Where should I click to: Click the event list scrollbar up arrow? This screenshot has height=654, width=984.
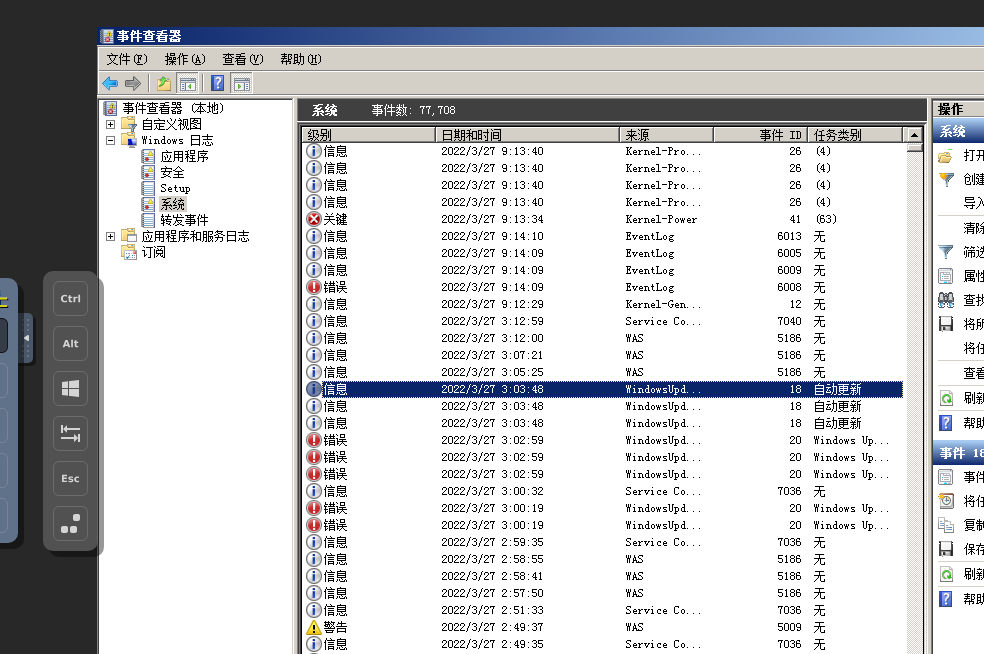point(914,134)
